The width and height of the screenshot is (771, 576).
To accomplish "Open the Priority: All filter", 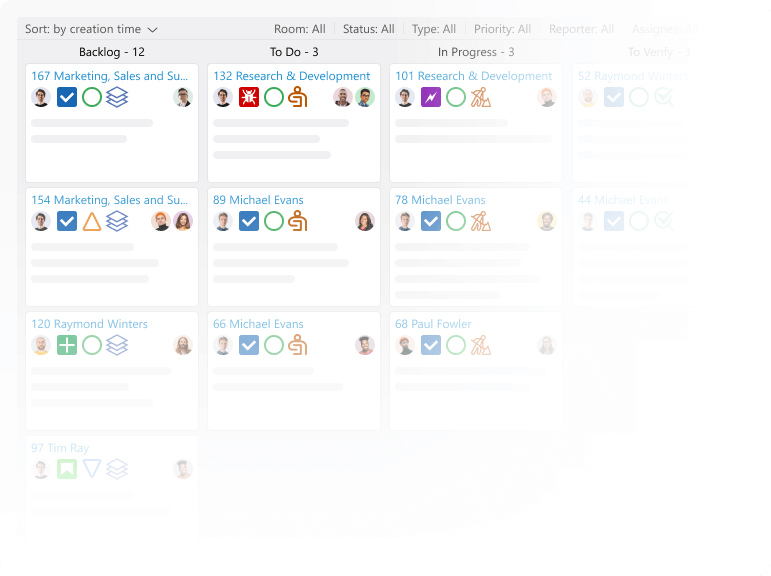I will 502,29.
